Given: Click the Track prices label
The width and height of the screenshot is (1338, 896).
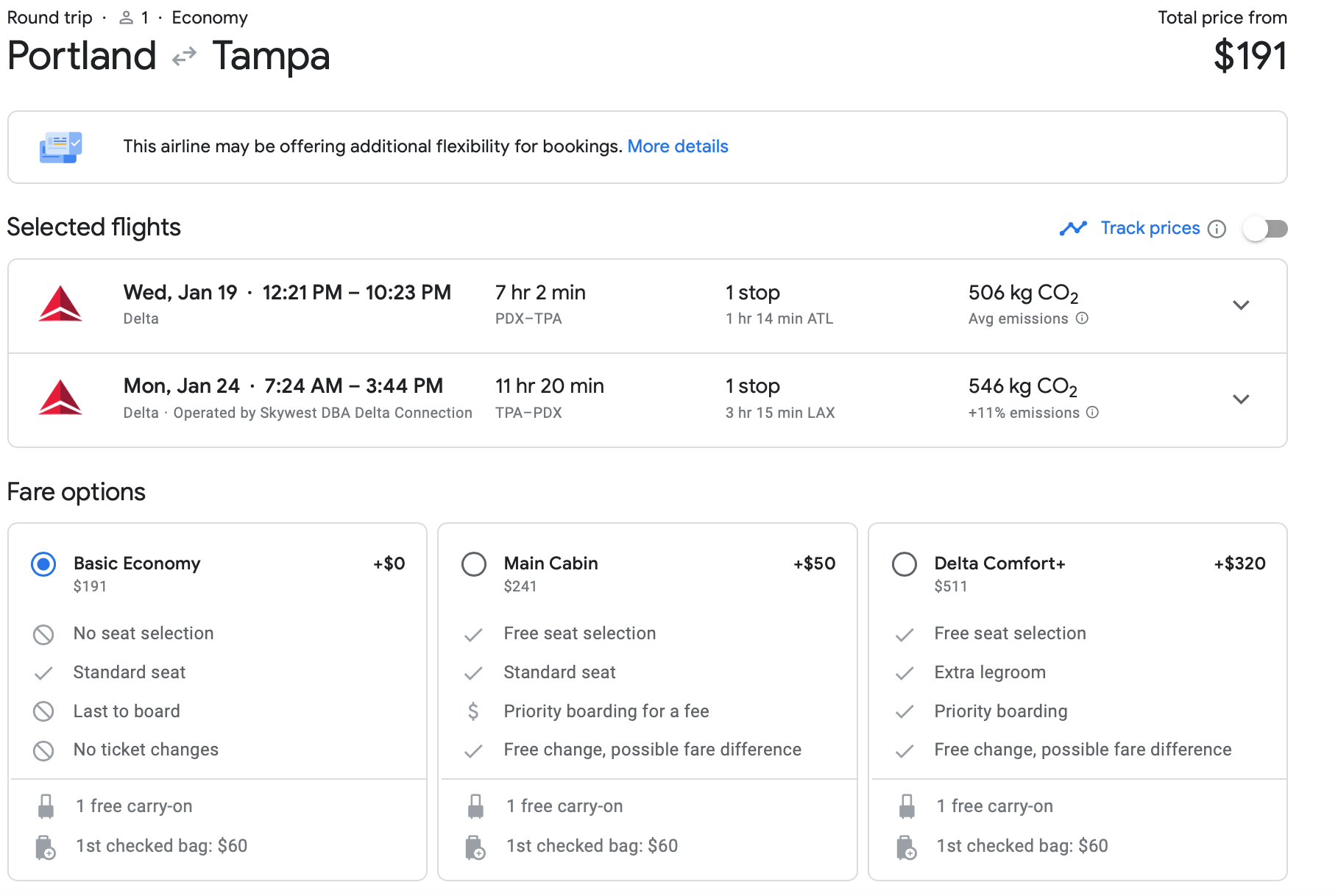Looking at the screenshot, I should point(1150,228).
